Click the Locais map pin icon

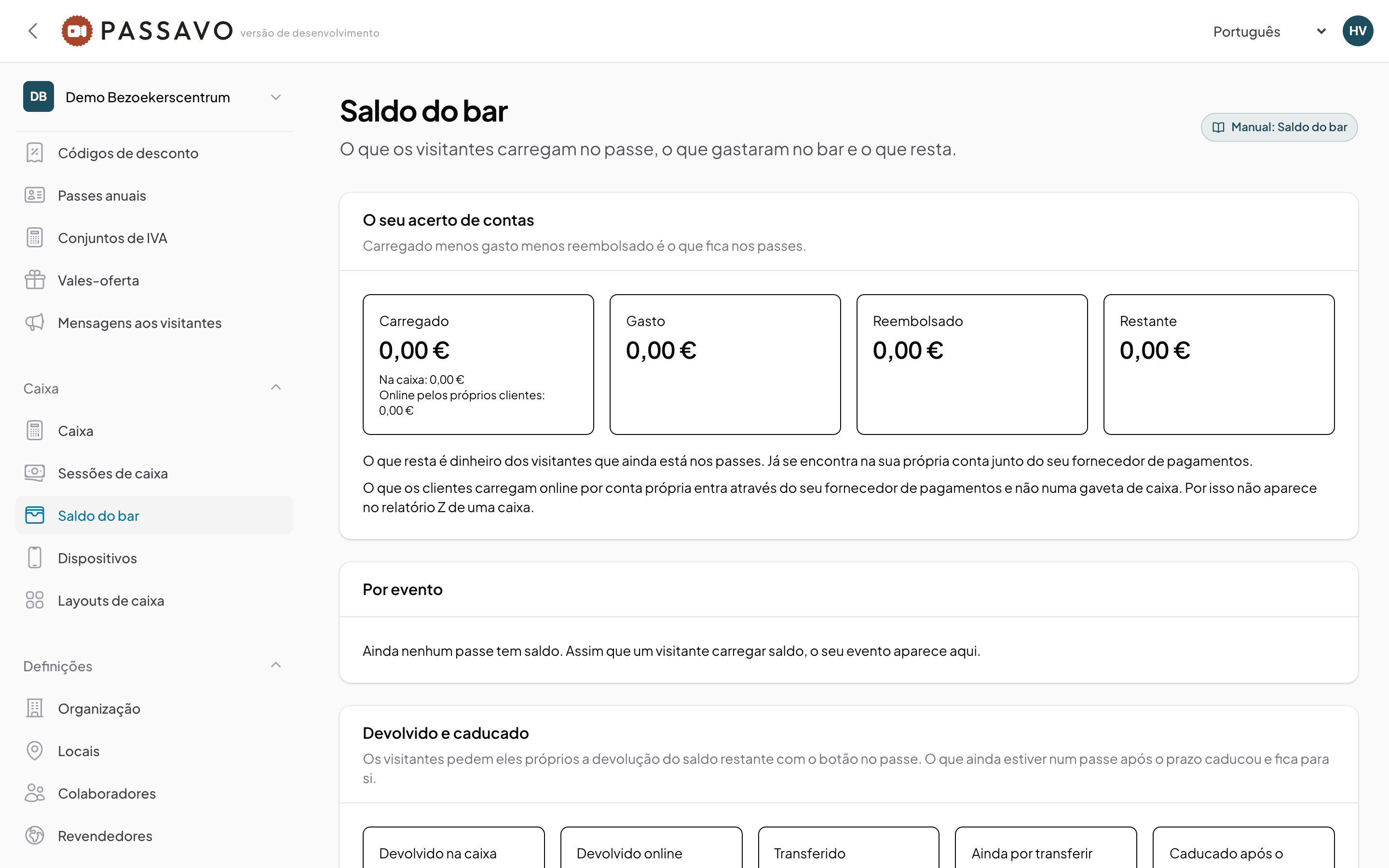(x=34, y=751)
